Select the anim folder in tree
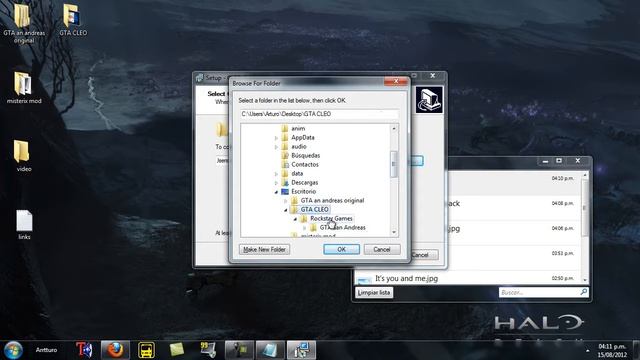640x360 pixels. pyautogui.click(x=298, y=128)
